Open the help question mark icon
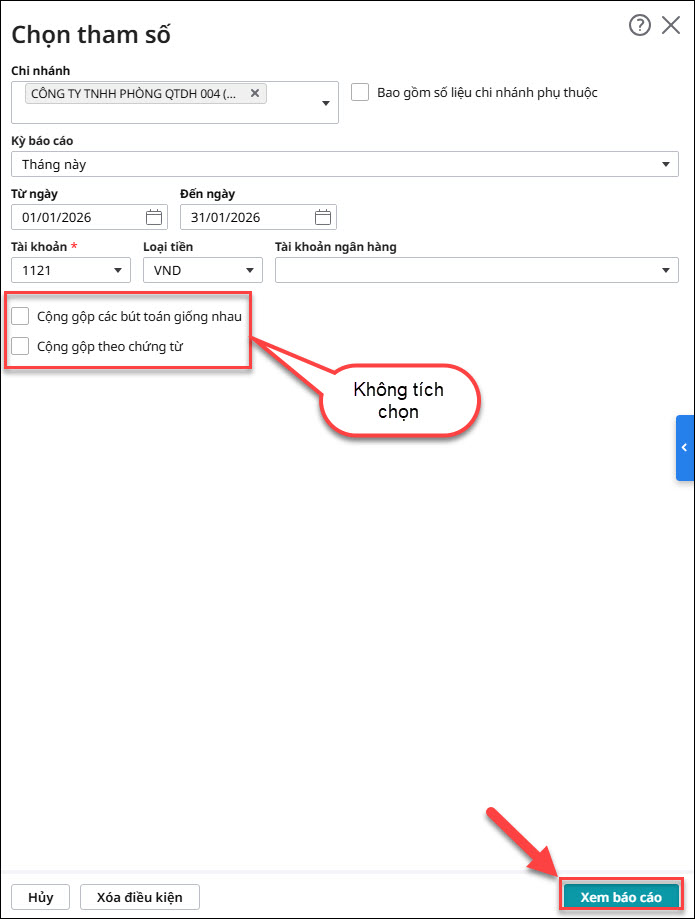 point(640,26)
